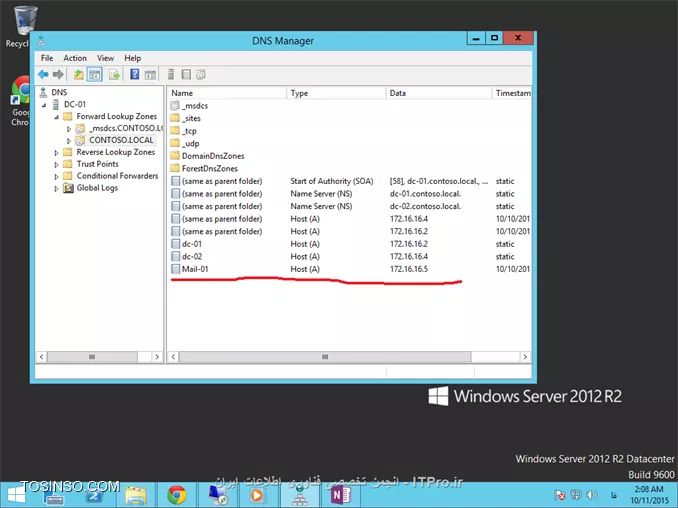Click the record list horizontal scrollbar thumb
678x508 pixels.
(x=325, y=357)
